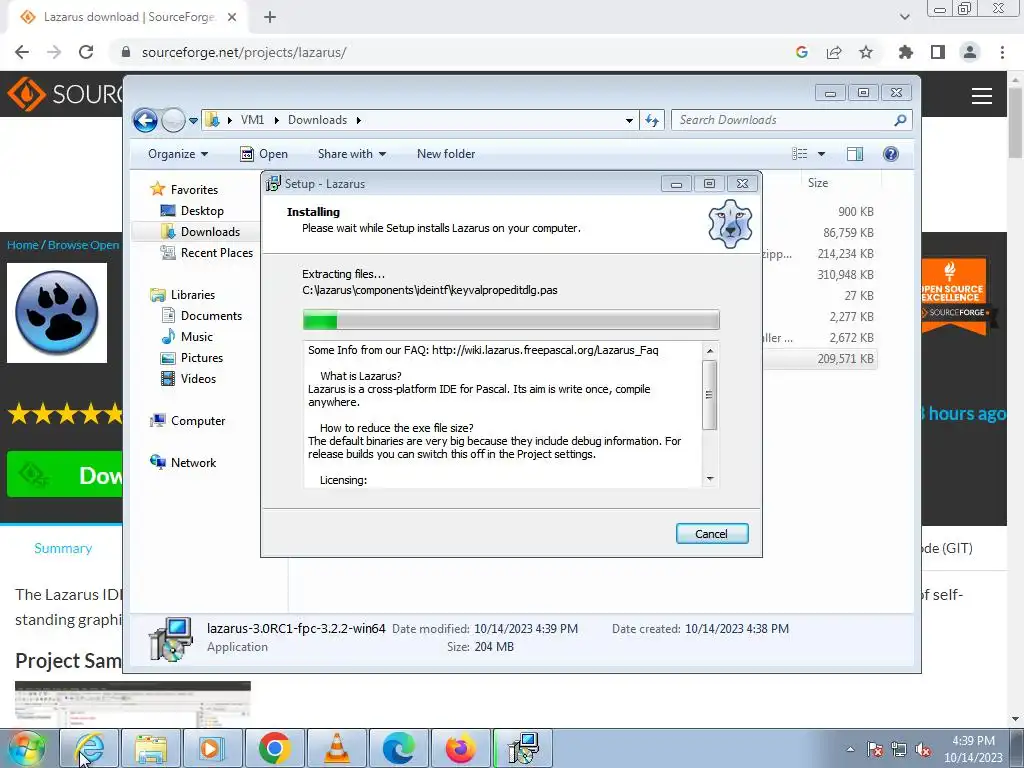This screenshot has width=1024, height=768.
Task: Bookmark this page with star icon
Action: point(866,52)
